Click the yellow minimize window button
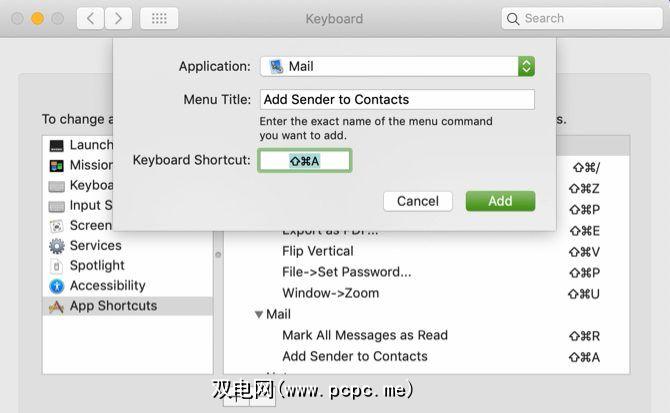 [x=38, y=19]
